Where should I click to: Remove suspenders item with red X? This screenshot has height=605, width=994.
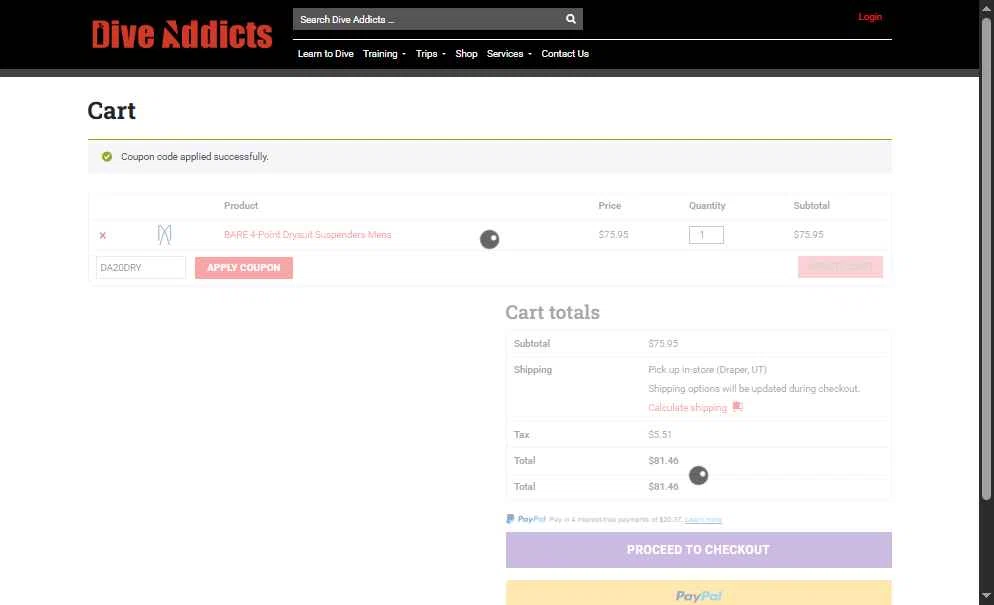point(103,235)
